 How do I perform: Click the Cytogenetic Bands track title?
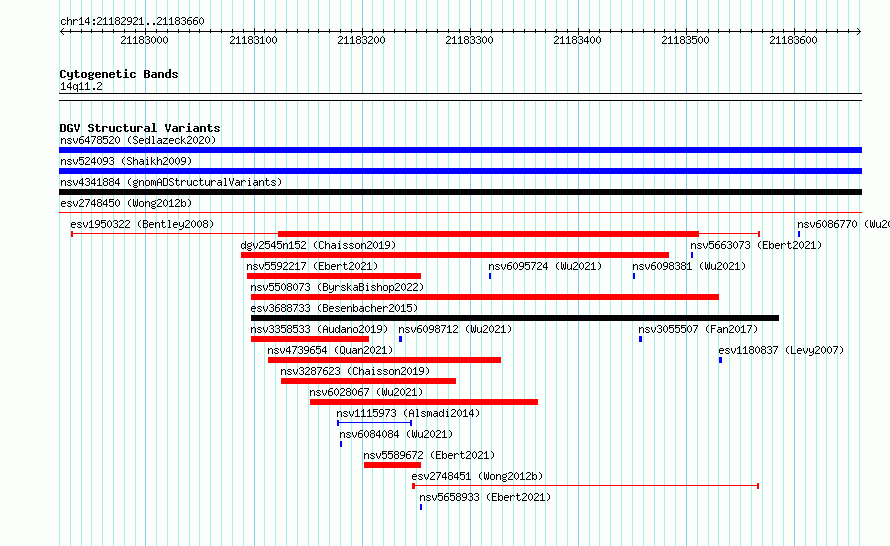pos(119,74)
